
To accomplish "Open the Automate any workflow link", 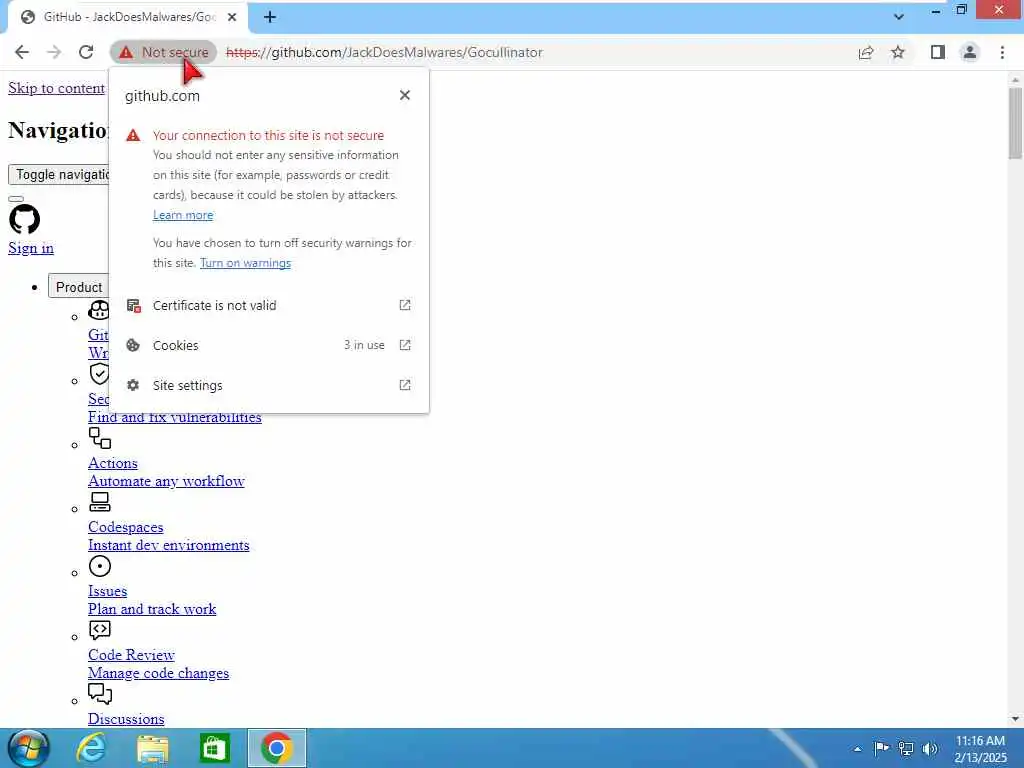I will tap(166, 481).
